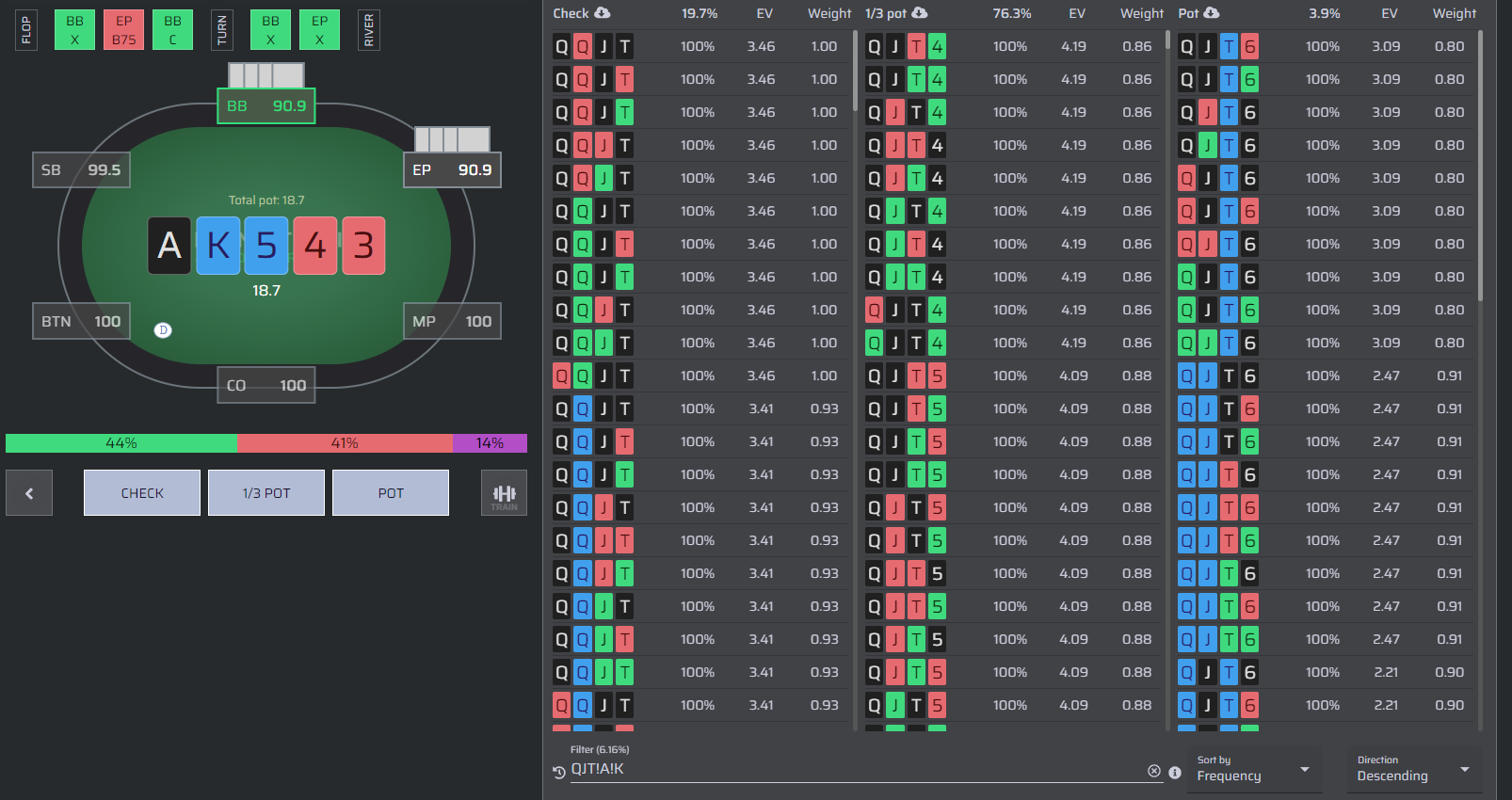Select the POT action button

(x=391, y=493)
